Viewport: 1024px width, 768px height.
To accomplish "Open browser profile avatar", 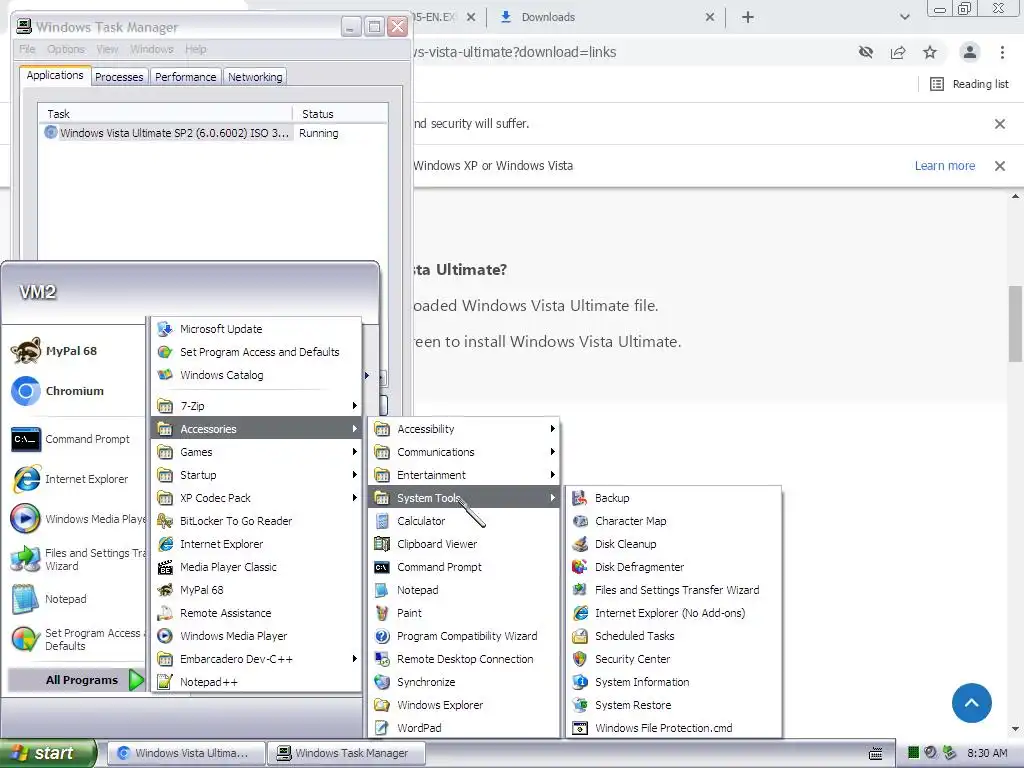I will click(x=970, y=52).
